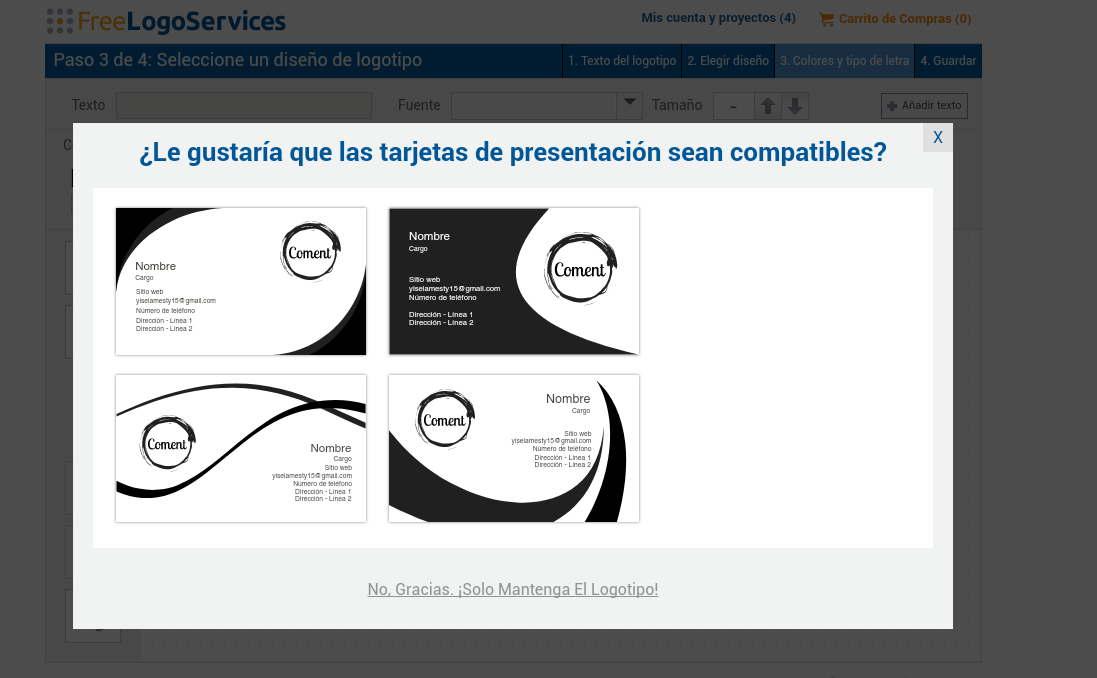The image size is (1097, 678).
Task: Click the FreeLogoServices logo
Action: tap(167, 21)
